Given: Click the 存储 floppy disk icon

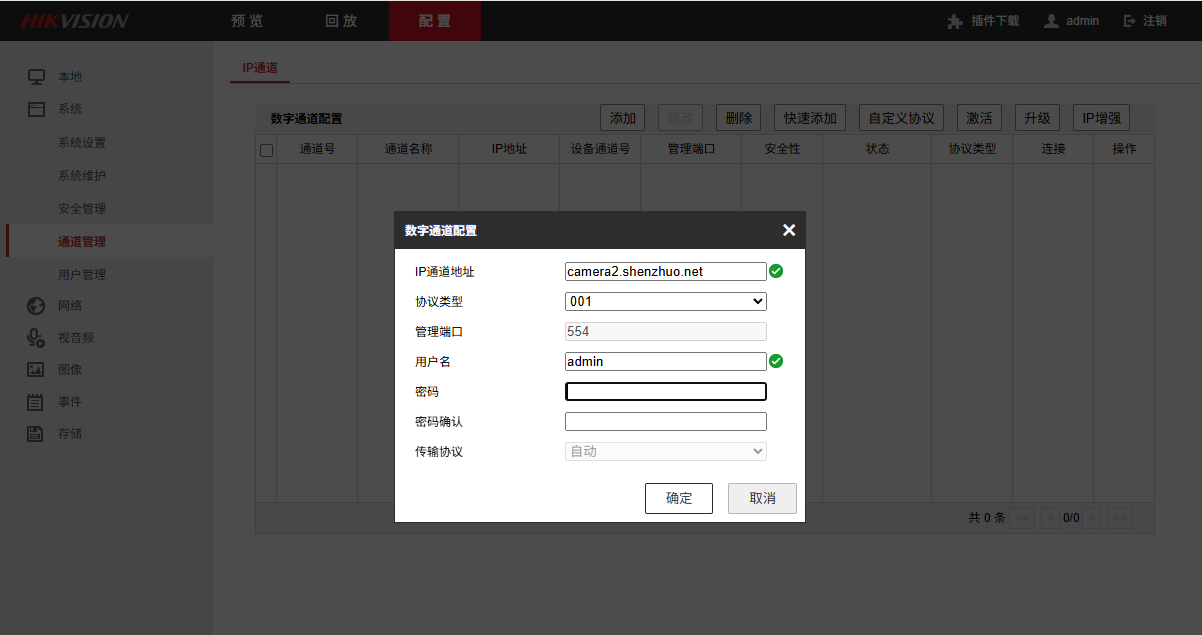Looking at the screenshot, I should pos(36,434).
